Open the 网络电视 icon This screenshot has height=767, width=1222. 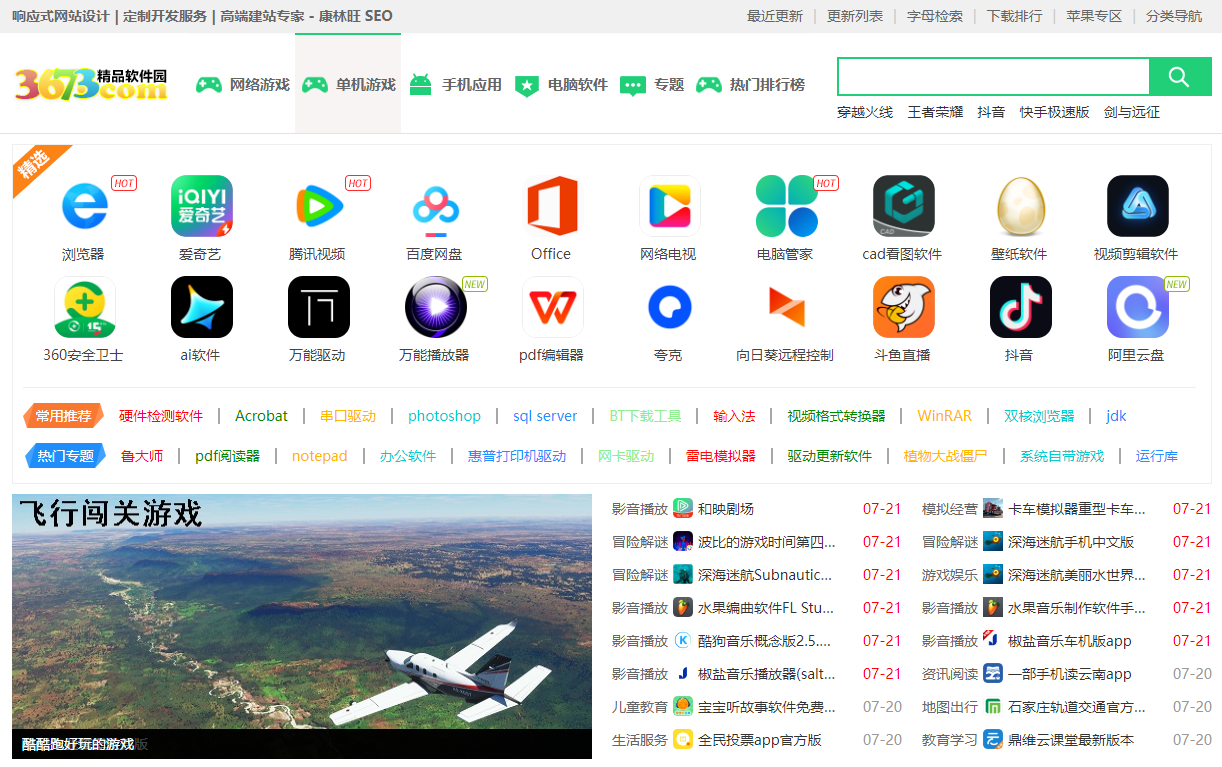point(669,206)
